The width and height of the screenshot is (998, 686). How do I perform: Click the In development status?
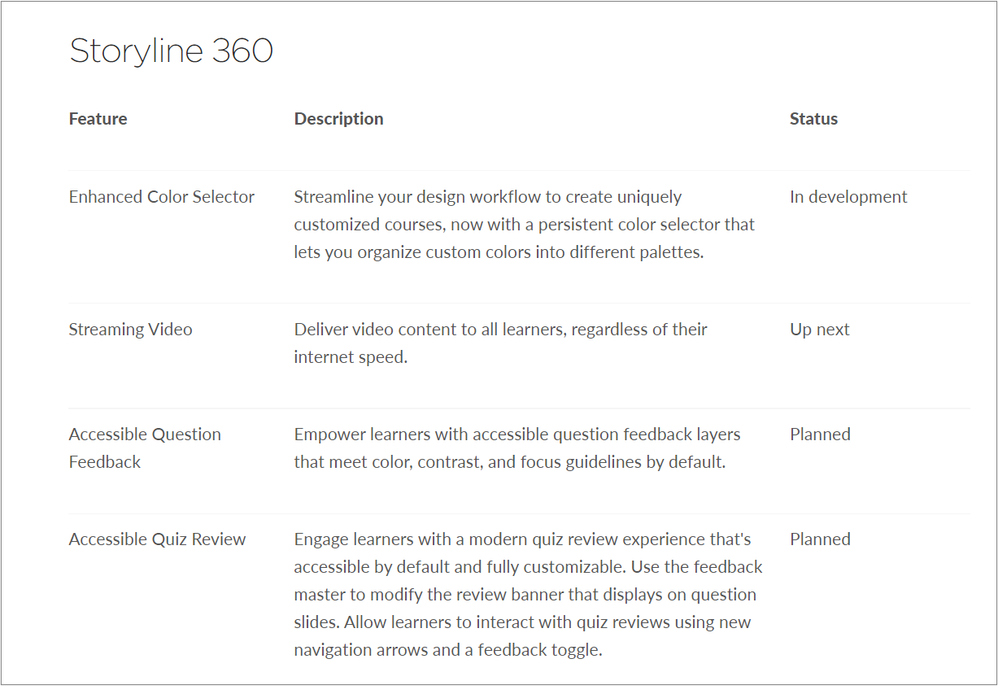coord(848,197)
